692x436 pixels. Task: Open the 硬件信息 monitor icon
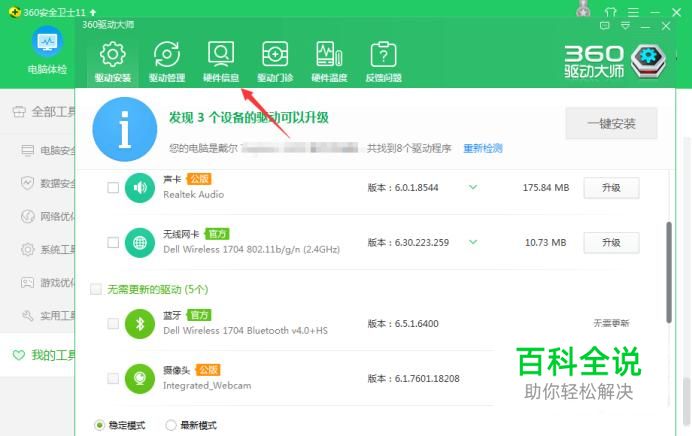pos(221,54)
